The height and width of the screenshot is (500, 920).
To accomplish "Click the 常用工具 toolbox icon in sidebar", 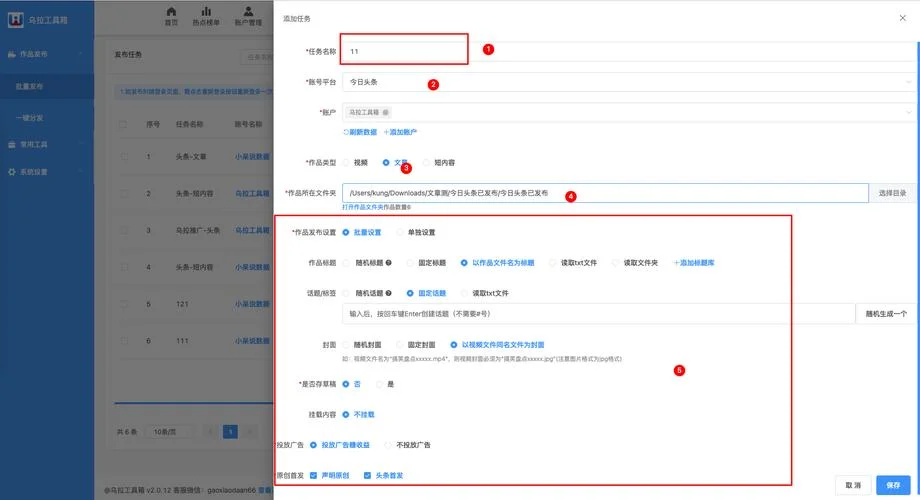I will [x=12, y=144].
